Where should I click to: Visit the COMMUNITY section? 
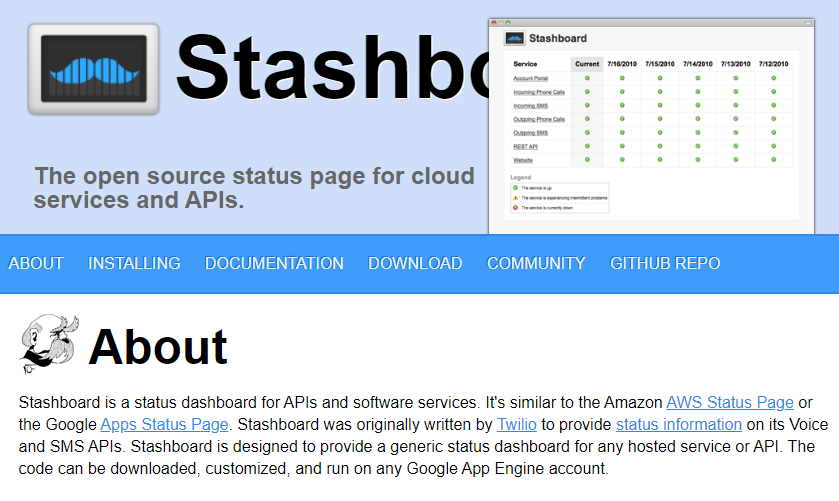[536, 263]
